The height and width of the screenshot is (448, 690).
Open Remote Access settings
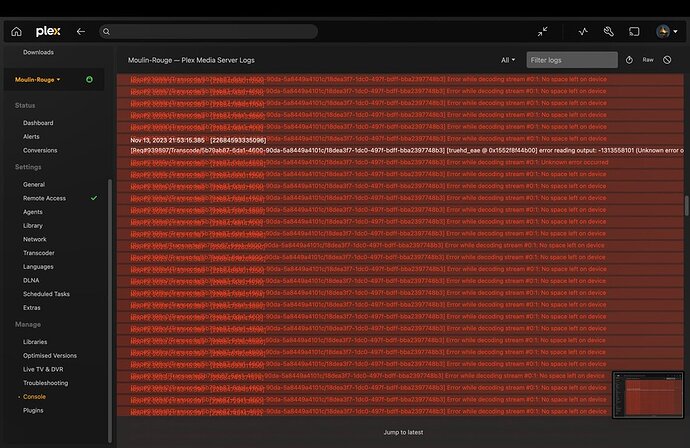coord(44,198)
